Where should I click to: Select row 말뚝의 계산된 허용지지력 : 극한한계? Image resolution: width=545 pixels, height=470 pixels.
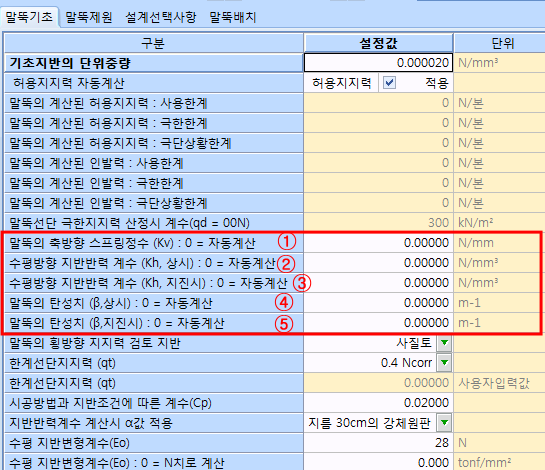pos(153,123)
